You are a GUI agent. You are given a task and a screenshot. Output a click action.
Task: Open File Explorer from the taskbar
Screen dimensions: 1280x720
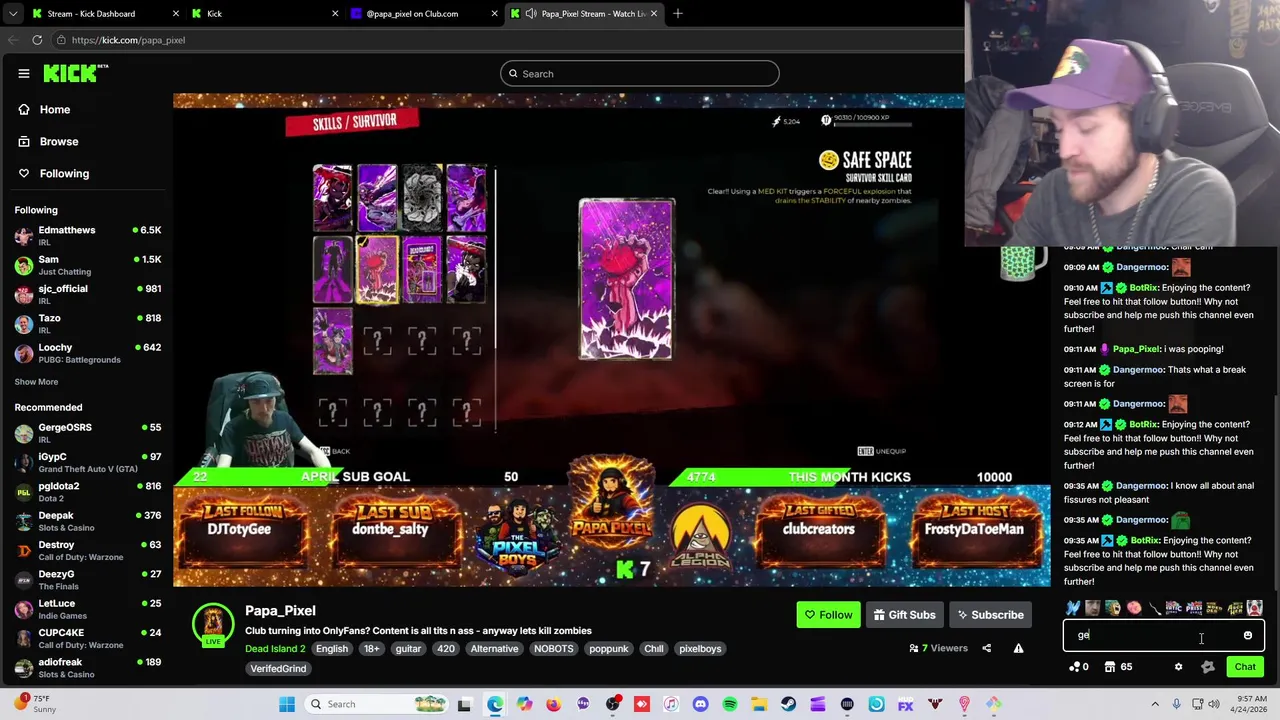759,704
